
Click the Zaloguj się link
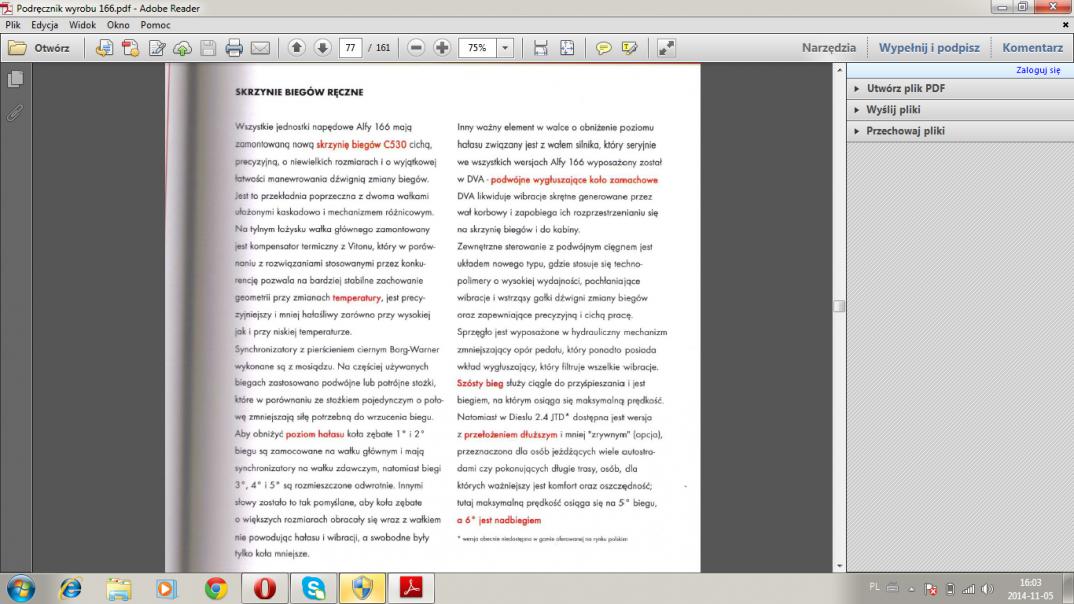(1037, 71)
